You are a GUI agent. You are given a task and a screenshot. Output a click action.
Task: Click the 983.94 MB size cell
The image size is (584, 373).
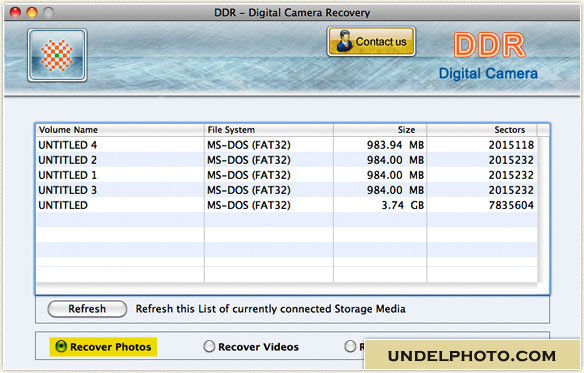click(395, 145)
